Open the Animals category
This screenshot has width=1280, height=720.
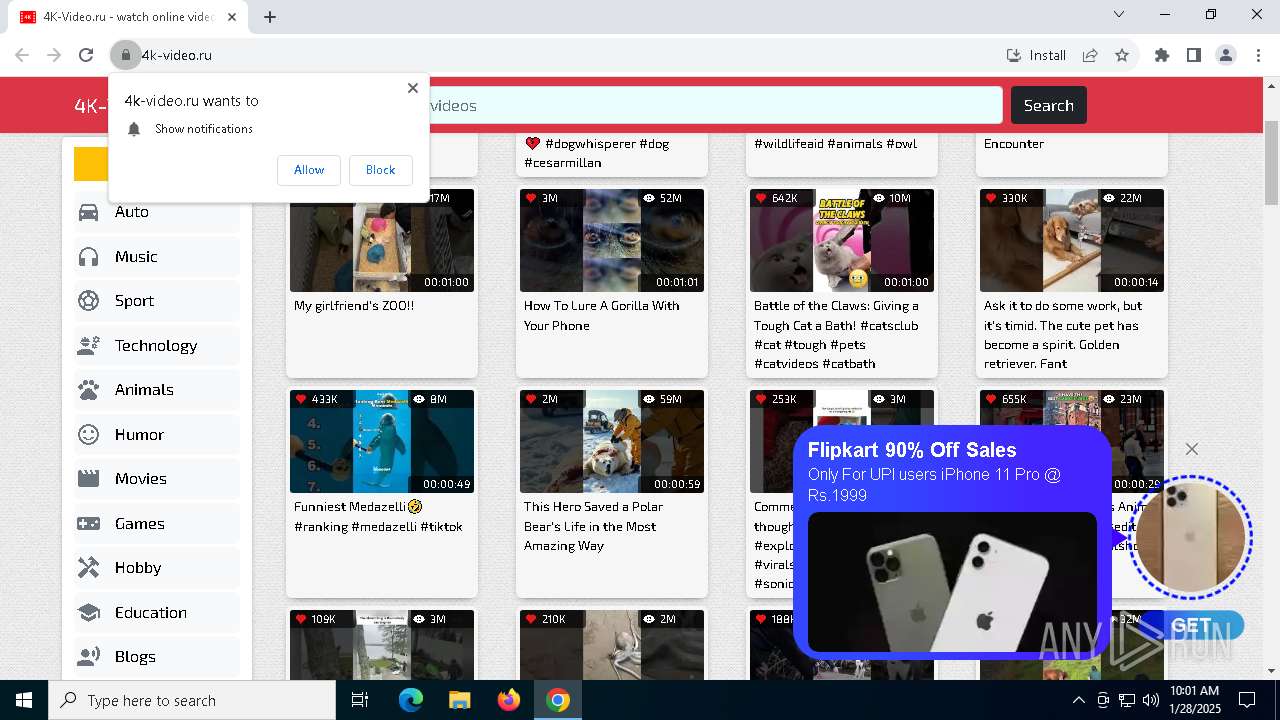[x=157, y=390]
